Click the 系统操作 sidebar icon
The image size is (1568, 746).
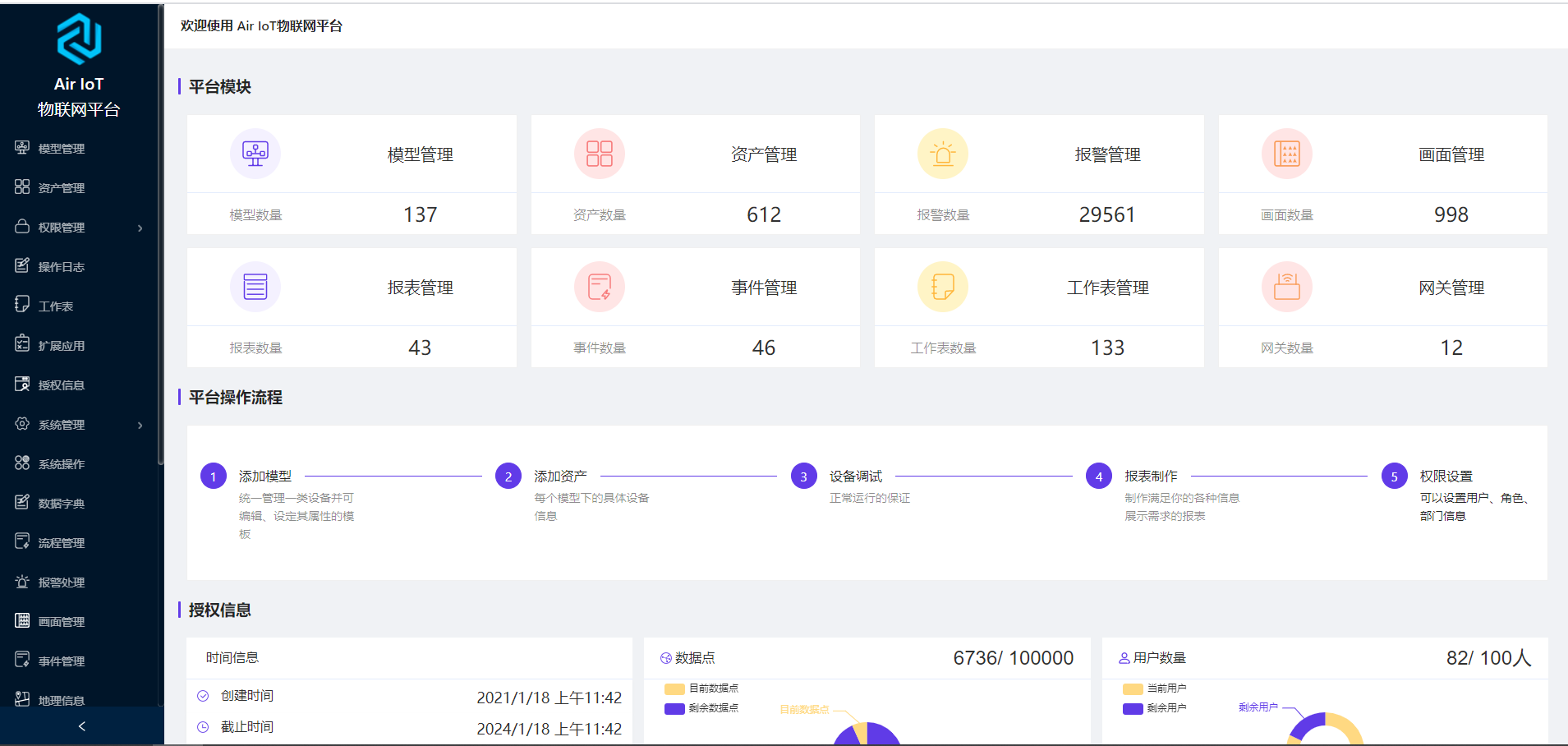[x=22, y=463]
